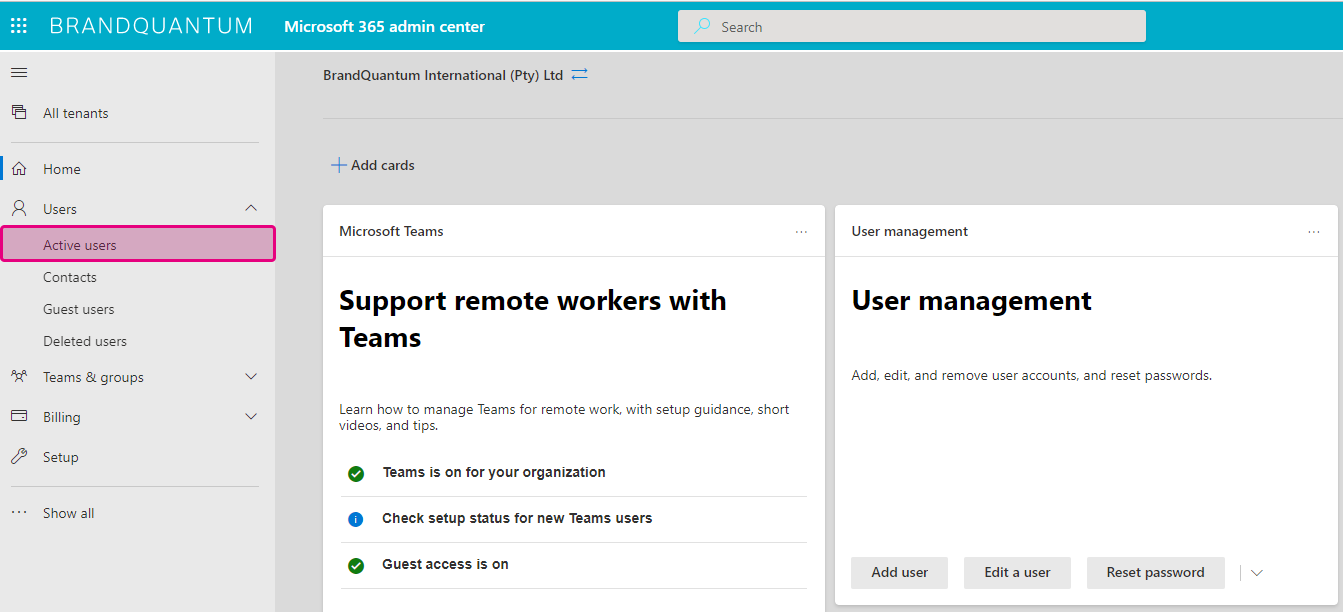Click the Microsoft Teams card title
Screen dimensions: 1343x612
pyautogui.click(x=391, y=231)
